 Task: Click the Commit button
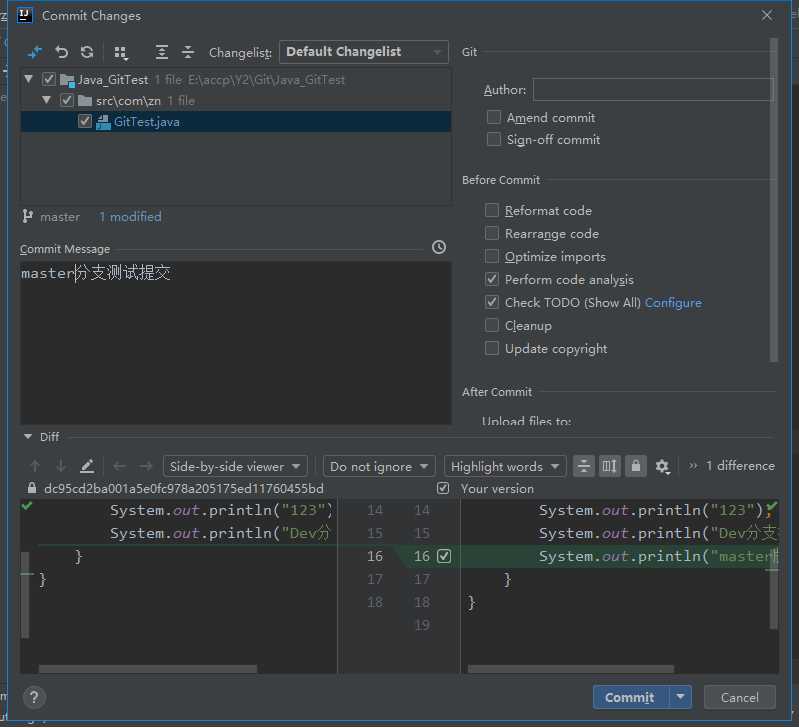pos(630,697)
